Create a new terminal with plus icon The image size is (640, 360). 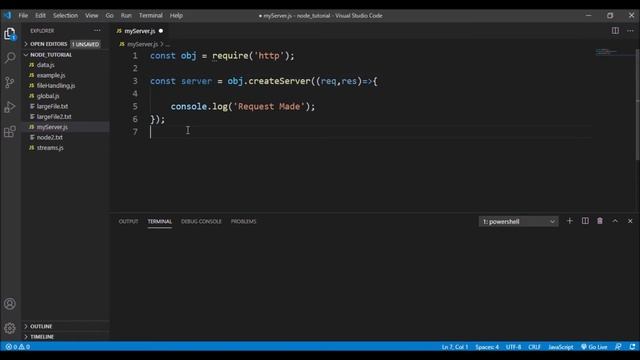point(570,221)
